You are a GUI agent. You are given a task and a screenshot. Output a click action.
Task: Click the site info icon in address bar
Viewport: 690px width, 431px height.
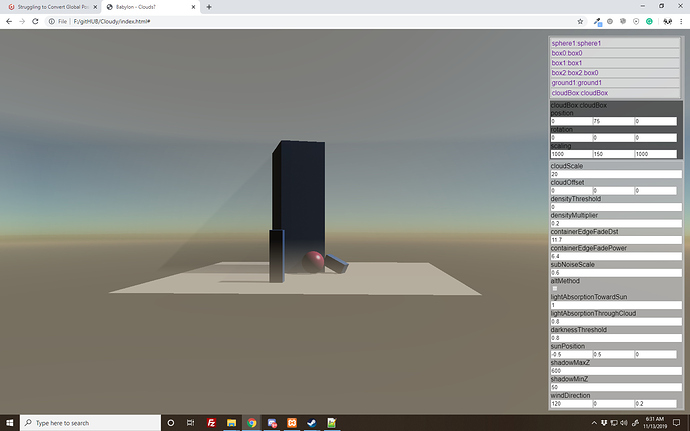click(x=51, y=21)
